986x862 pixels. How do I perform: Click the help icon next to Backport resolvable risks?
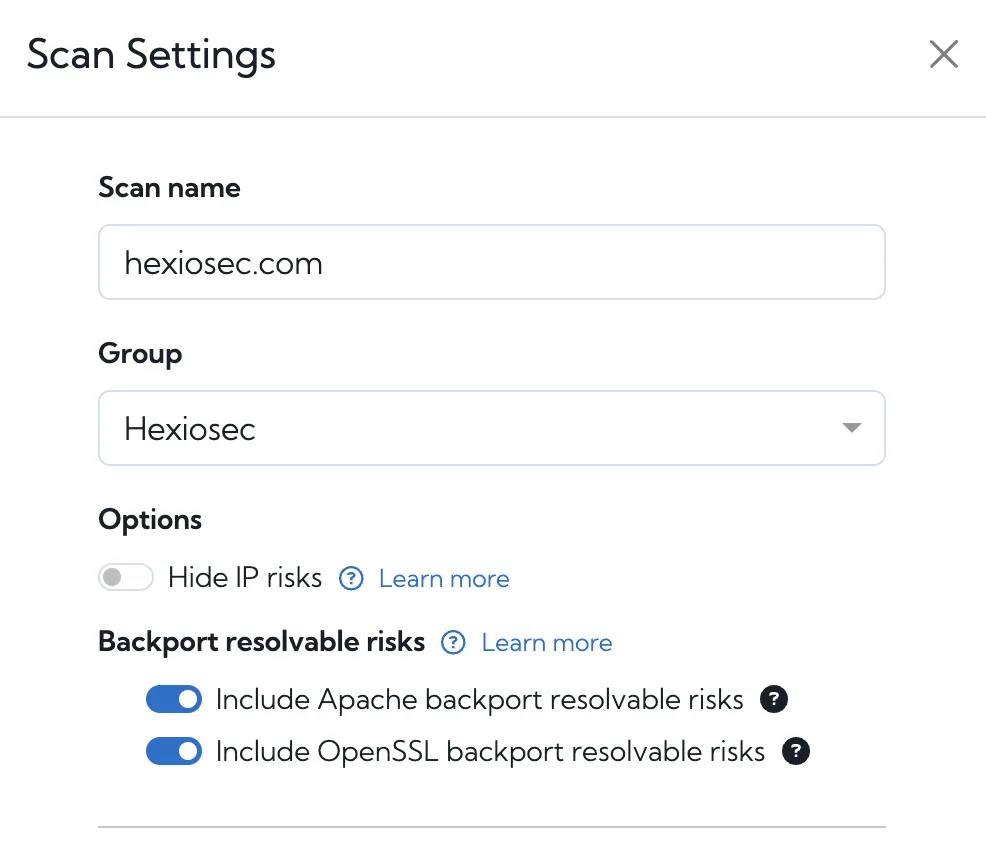(453, 643)
